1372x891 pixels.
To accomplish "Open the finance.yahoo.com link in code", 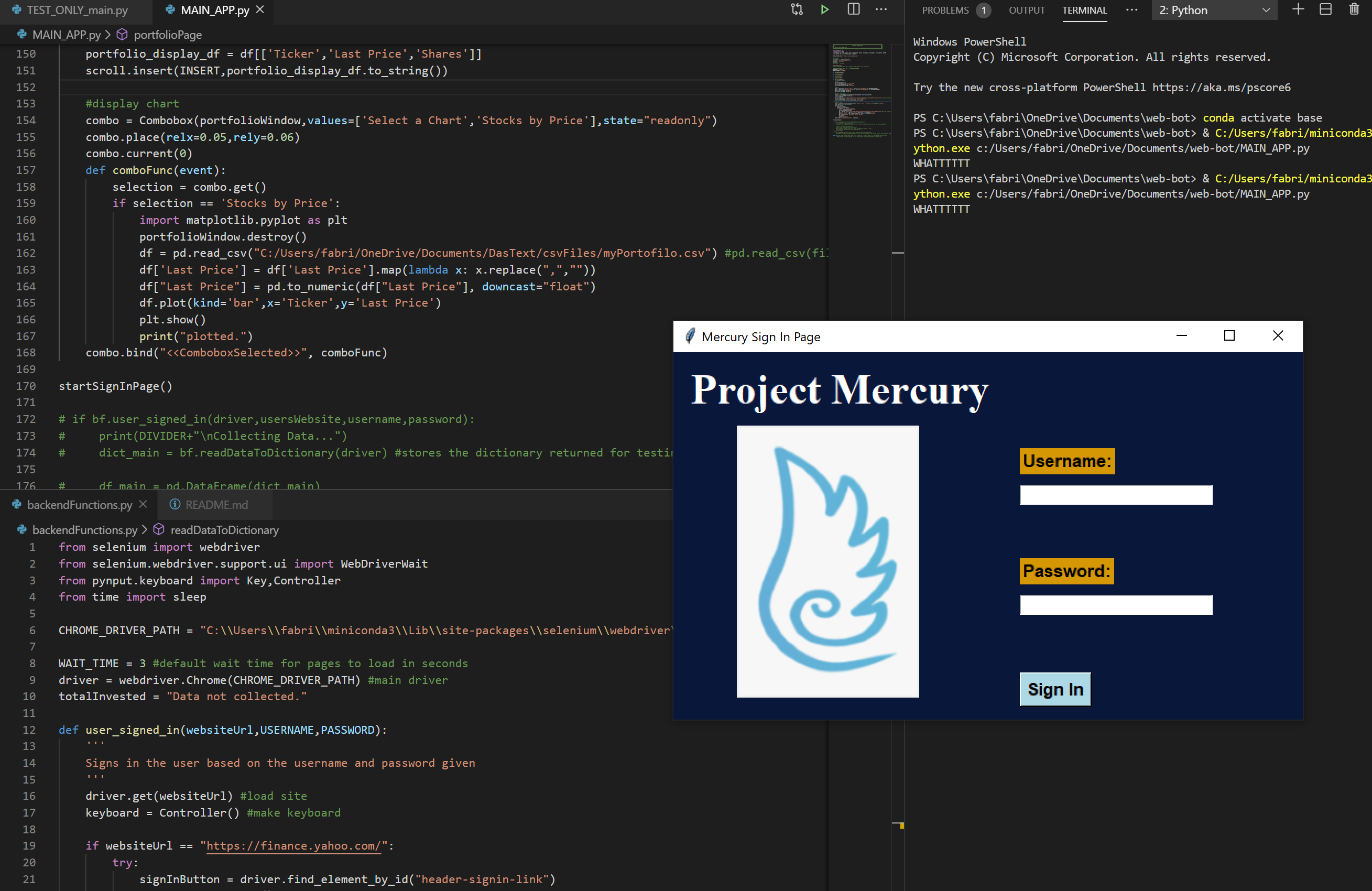I will (x=293, y=845).
